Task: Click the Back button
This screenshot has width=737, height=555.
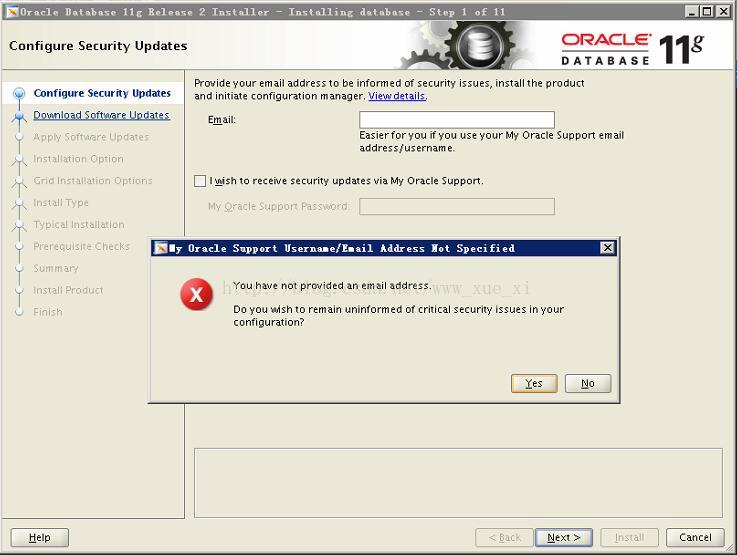Action: [x=504, y=538]
